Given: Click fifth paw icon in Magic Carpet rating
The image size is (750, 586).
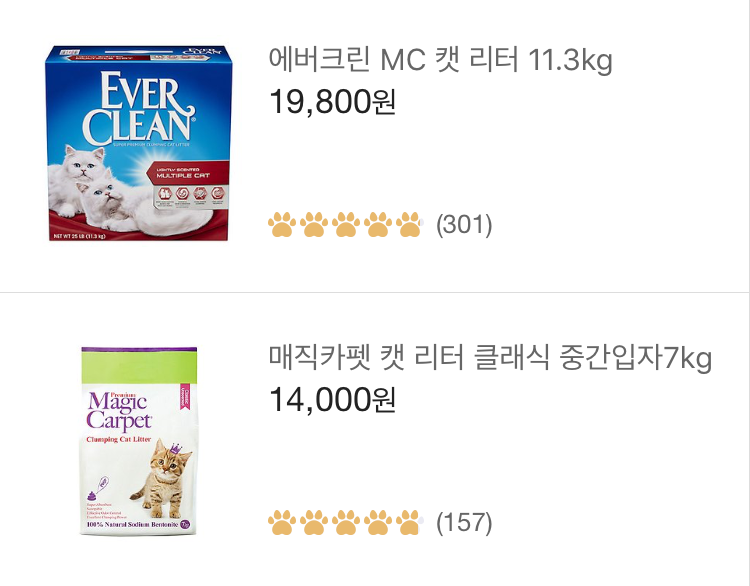Looking at the screenshot, I should click(x=409, y=522).
